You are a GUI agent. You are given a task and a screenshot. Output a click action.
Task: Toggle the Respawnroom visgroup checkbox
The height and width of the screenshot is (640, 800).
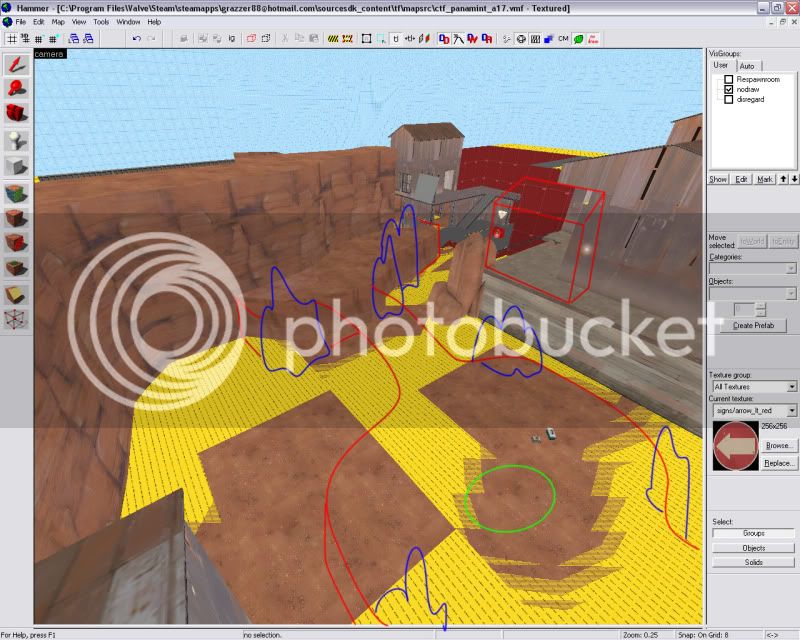[729, 79]
